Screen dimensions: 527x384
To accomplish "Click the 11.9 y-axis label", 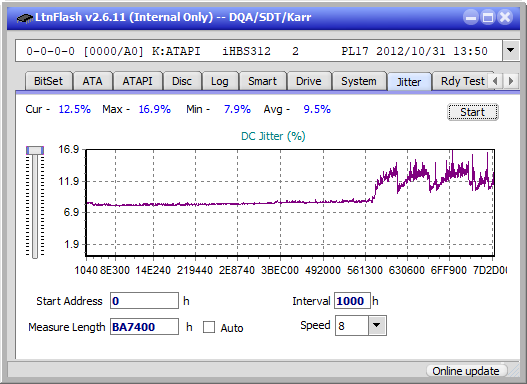I will 69,181.
